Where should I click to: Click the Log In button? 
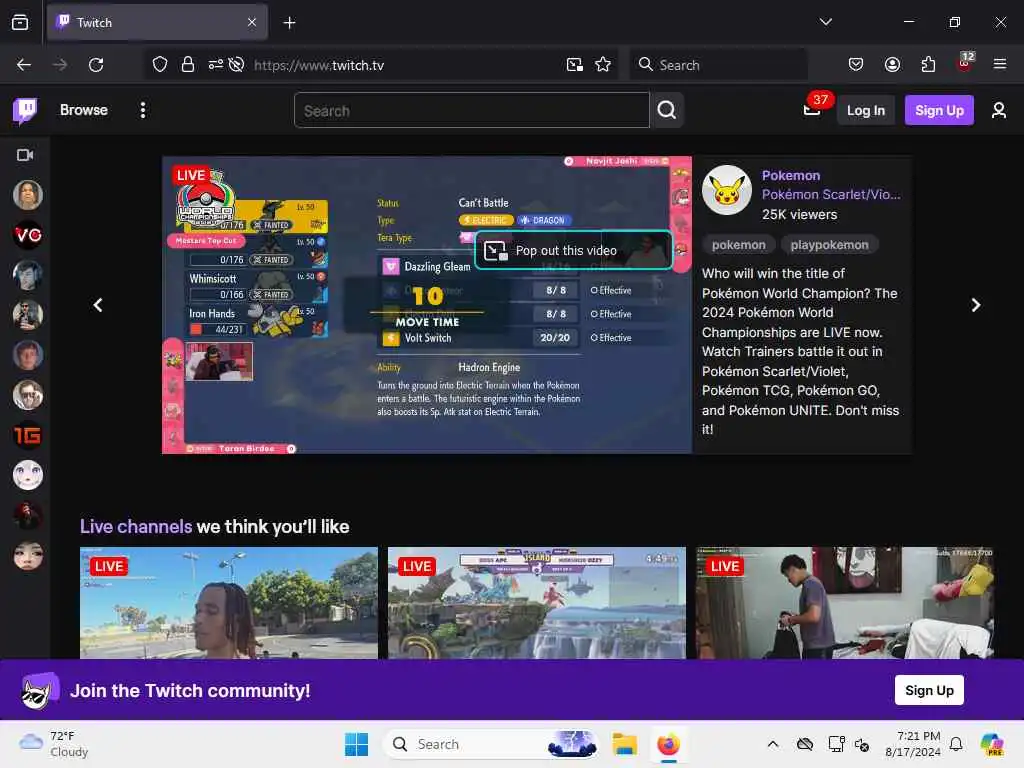[x=865, y=110]
